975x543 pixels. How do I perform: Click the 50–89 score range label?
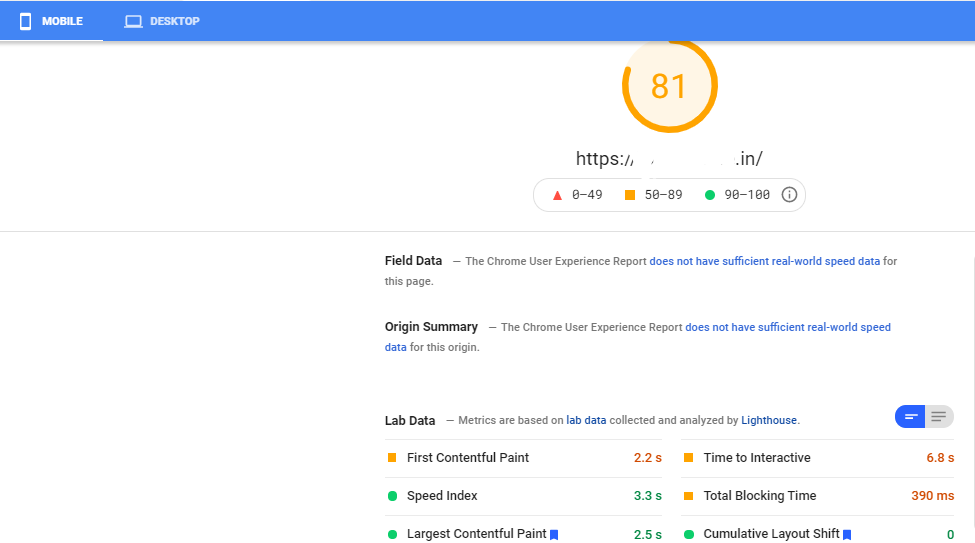pos(663,195)
